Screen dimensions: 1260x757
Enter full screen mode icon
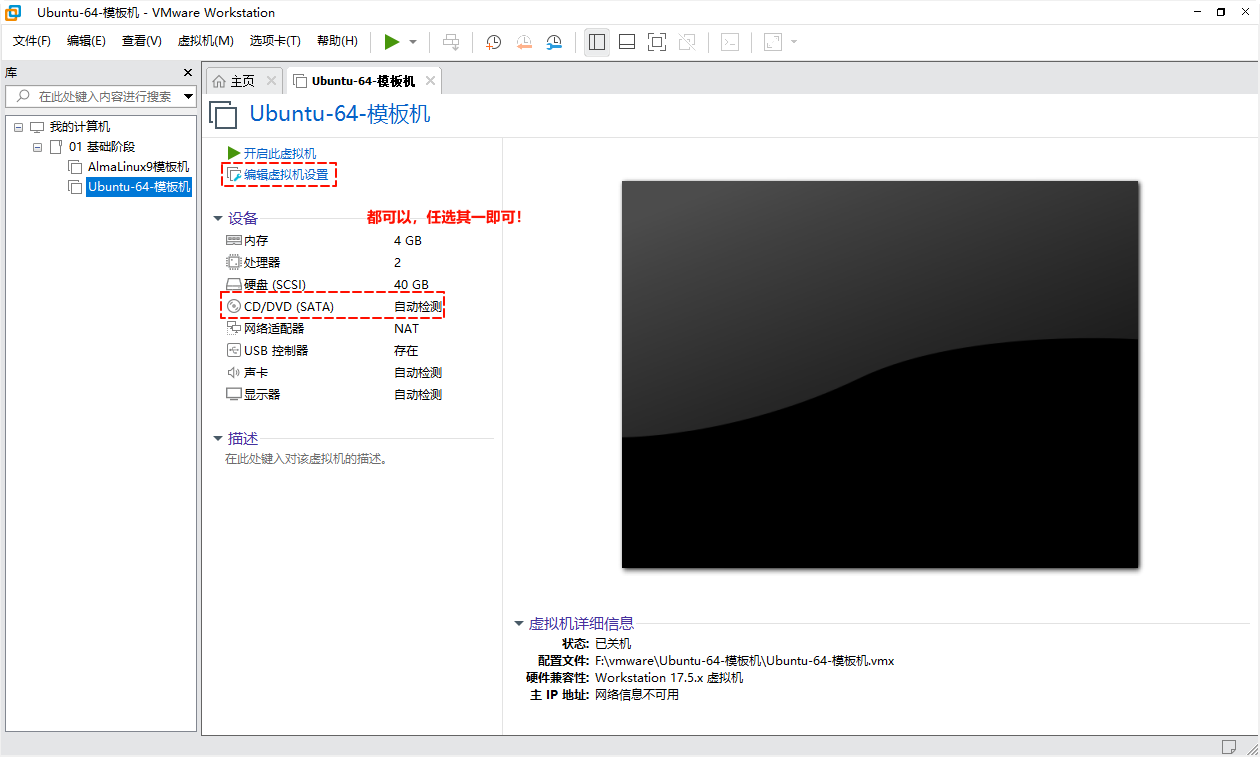tap(656, 42)
